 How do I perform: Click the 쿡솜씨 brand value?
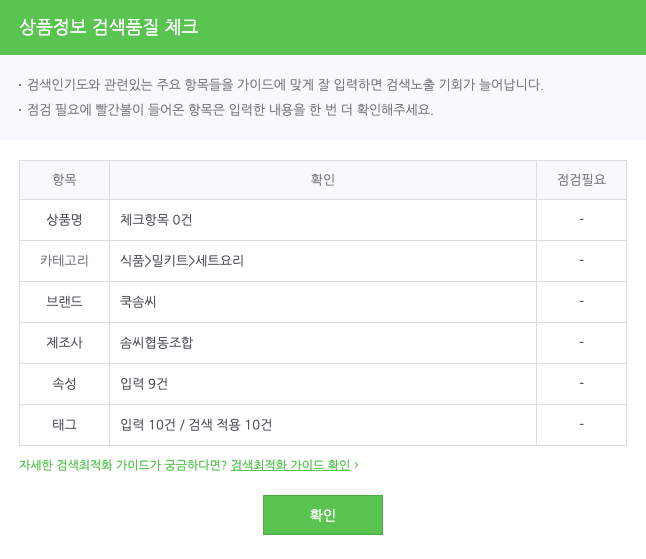point(138,301)
